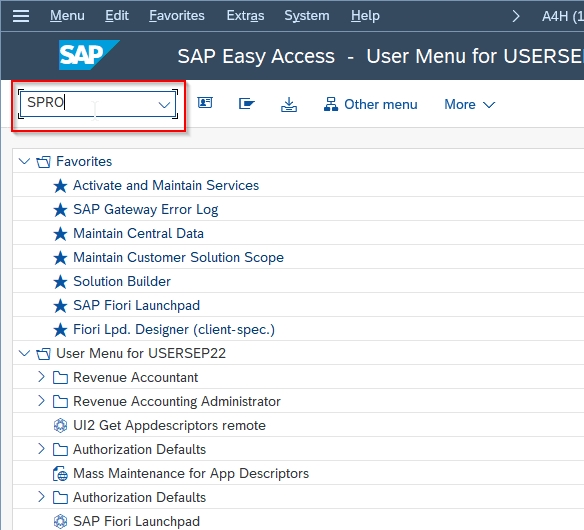Expand the Revenue Accountant folder
The height and width of the screenshot is (530, 584).
41,377
